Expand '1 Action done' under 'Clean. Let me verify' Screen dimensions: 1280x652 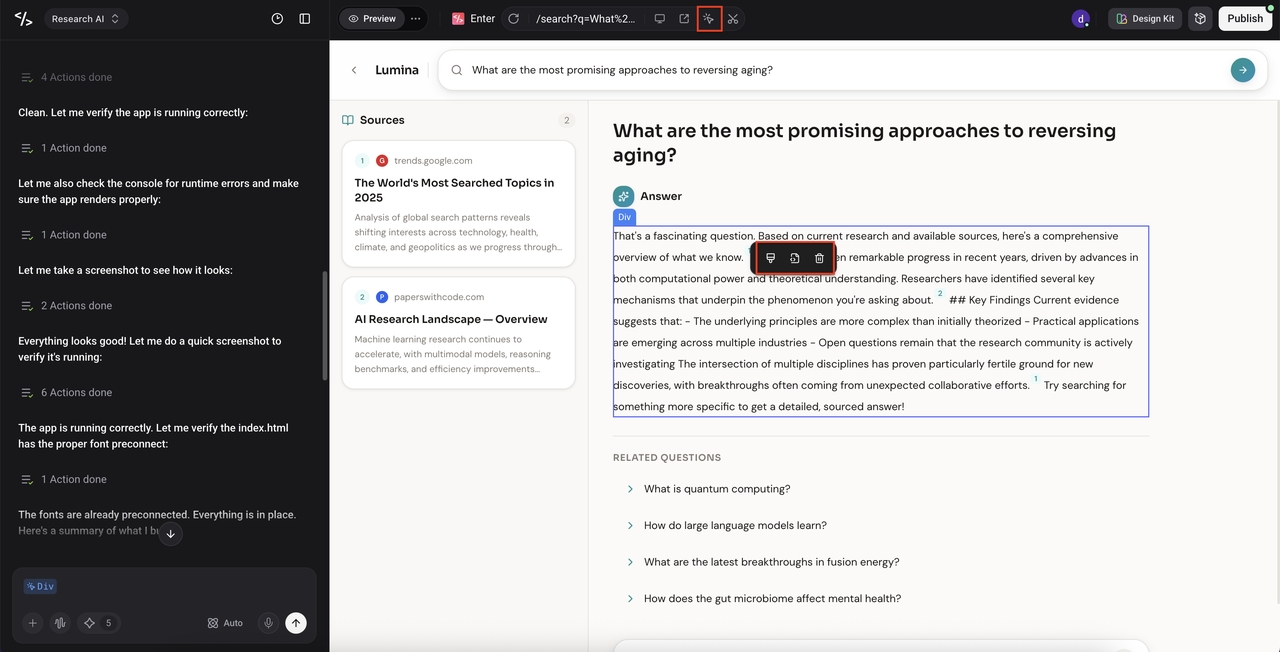click(64, 148)
